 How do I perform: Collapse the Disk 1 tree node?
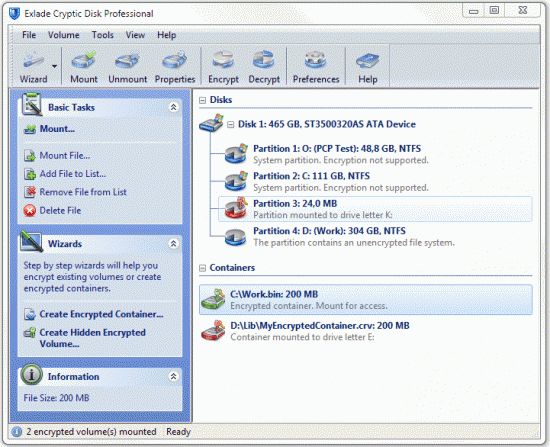point(230,125)
